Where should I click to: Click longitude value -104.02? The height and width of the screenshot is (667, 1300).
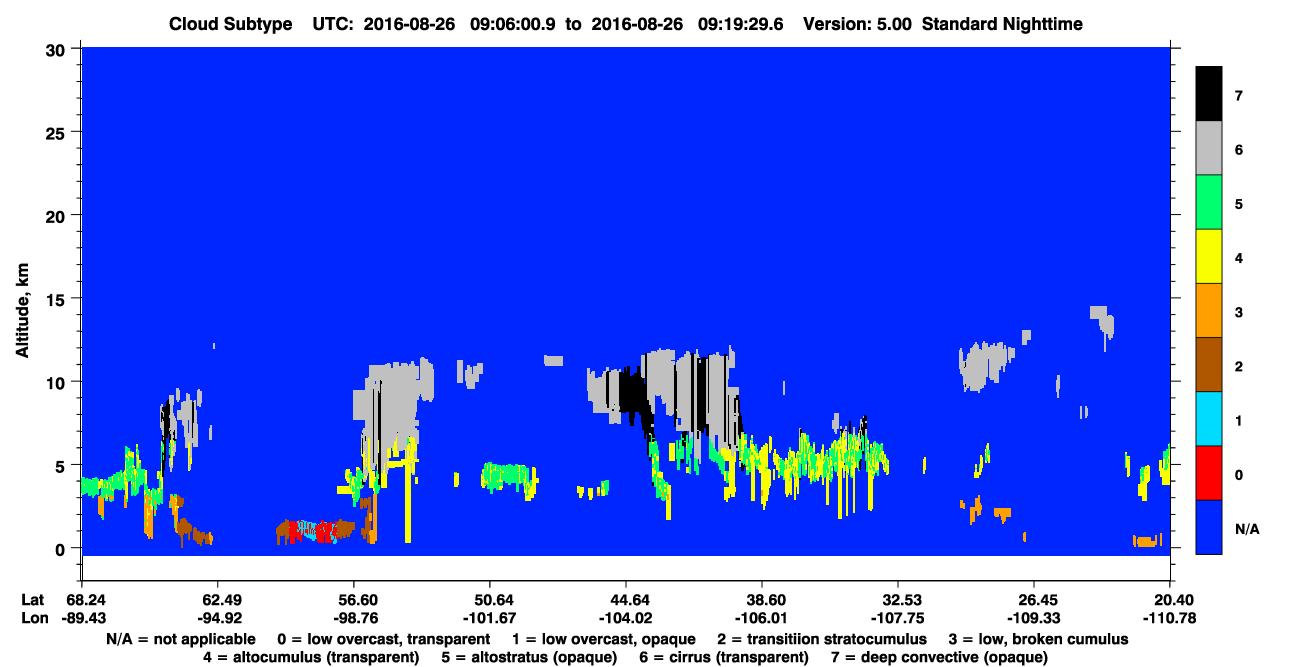[625, 619]
